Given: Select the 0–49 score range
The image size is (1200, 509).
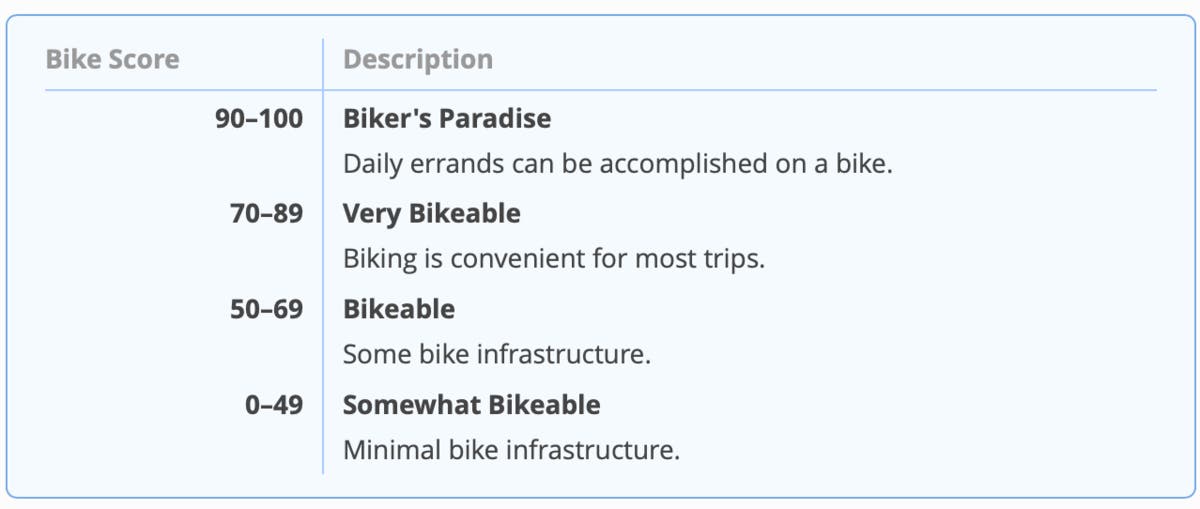Looking at the screenshot, I should [273, 405].
